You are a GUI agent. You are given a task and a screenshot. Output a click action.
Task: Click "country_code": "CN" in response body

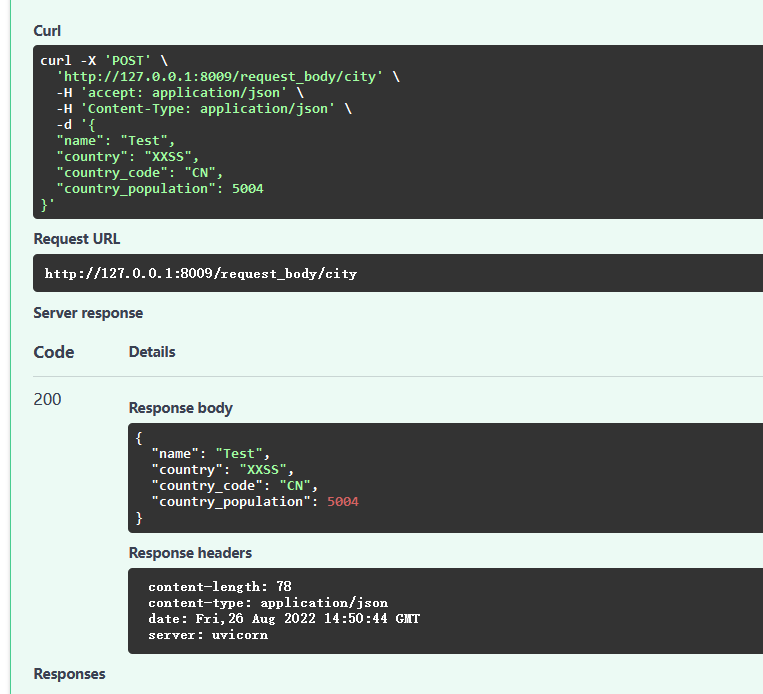tap(235, 486)
